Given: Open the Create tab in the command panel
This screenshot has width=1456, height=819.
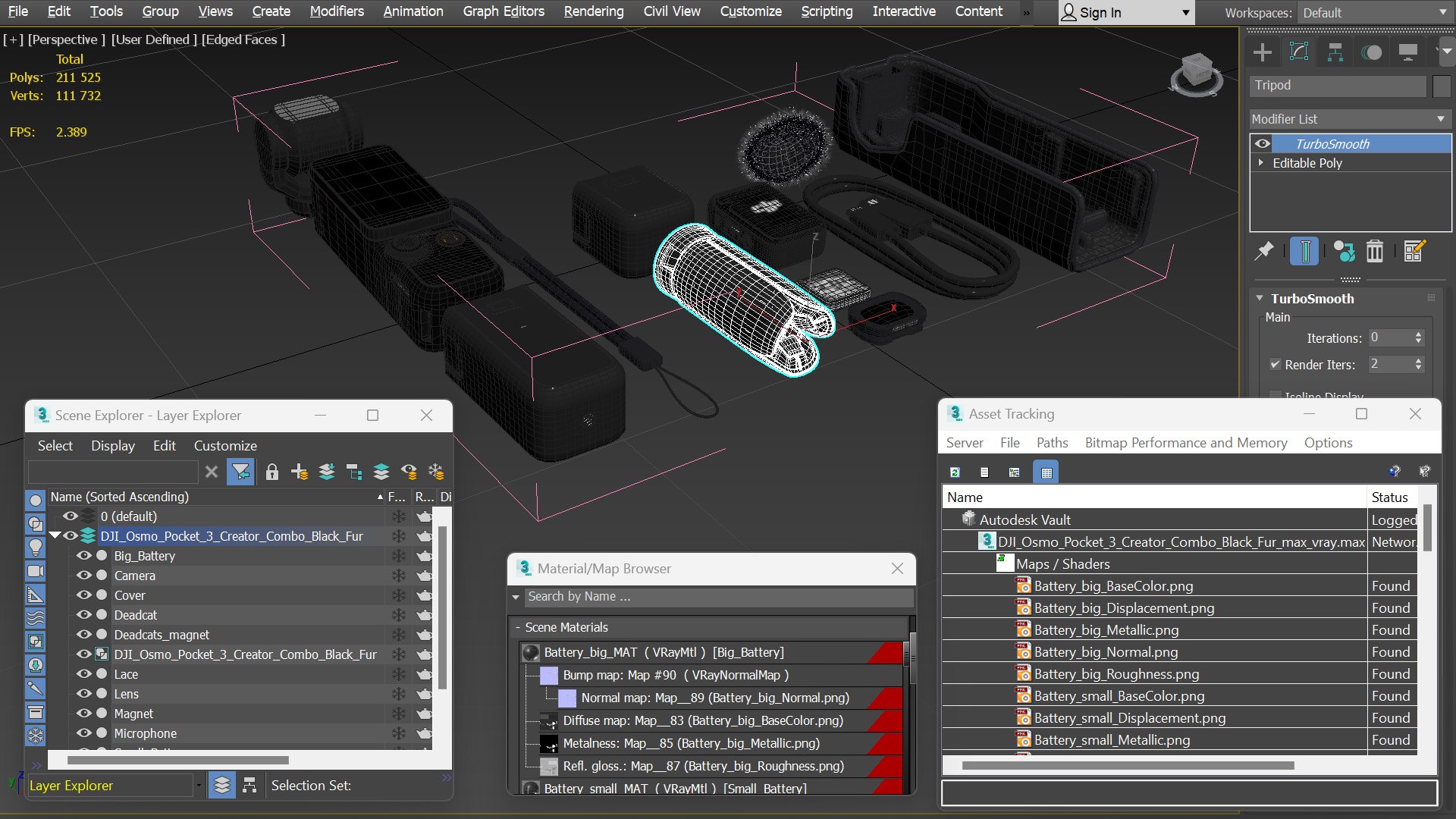Looking at the screenshot, I should coord(1263,52).
